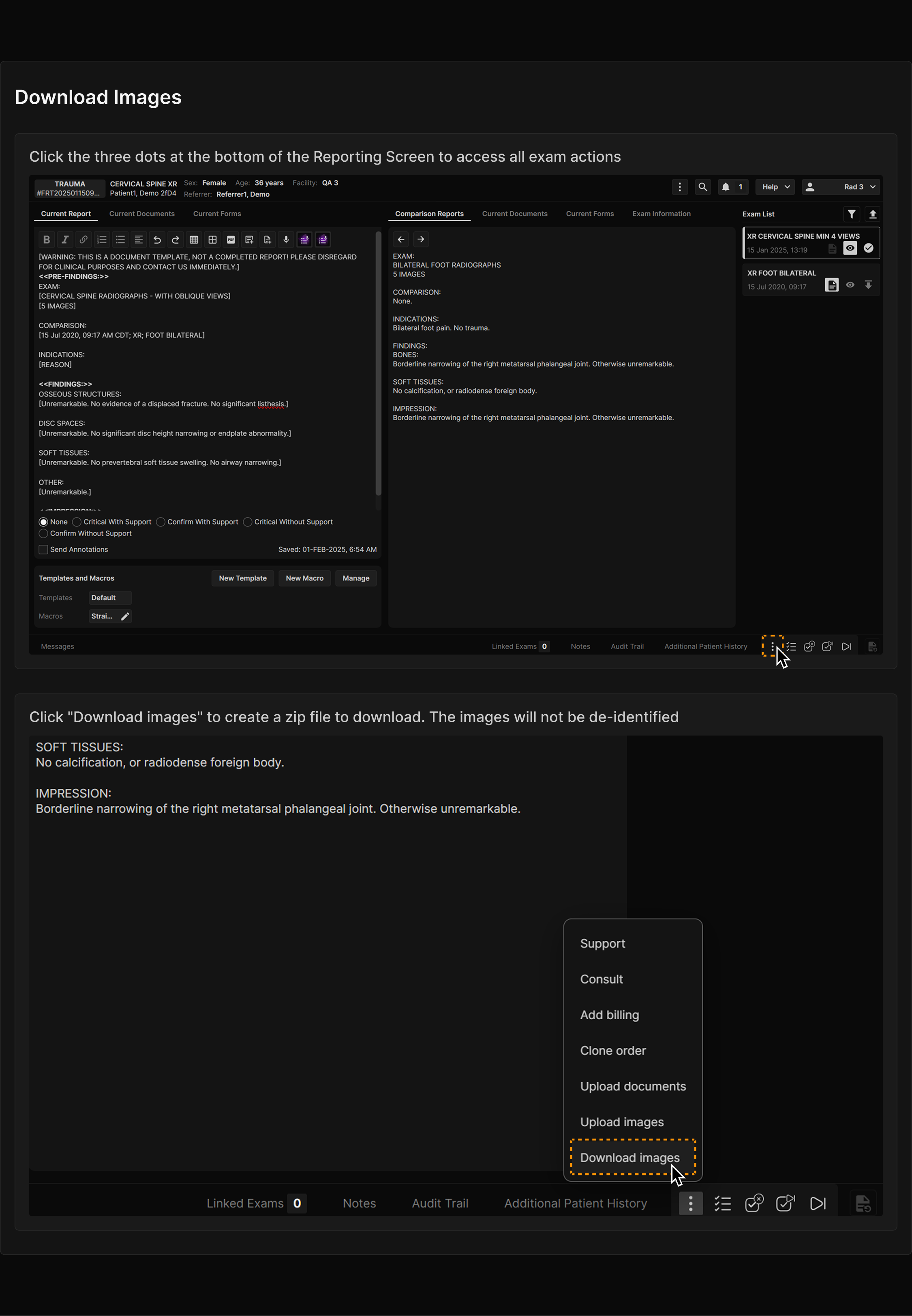Image resolution: width=912 pixels, height=1316 pixels.
Task: Expand the Help dropdown
Action: pos(775,187)
